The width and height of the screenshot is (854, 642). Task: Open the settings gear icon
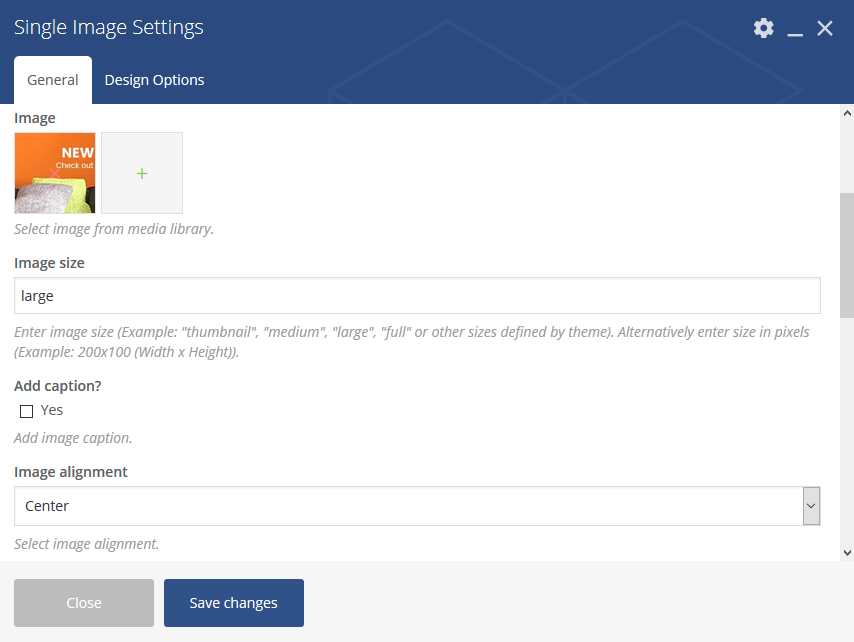[x=764, y=28]
